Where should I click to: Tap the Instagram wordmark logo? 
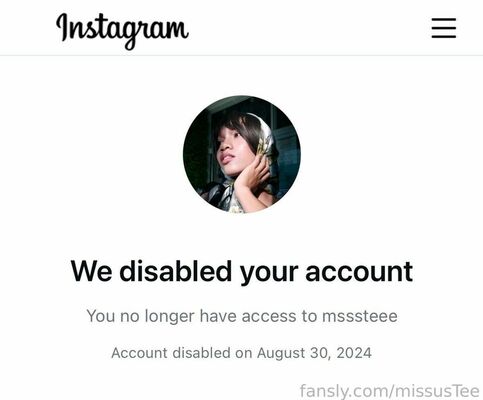click(x=122, y=31)
